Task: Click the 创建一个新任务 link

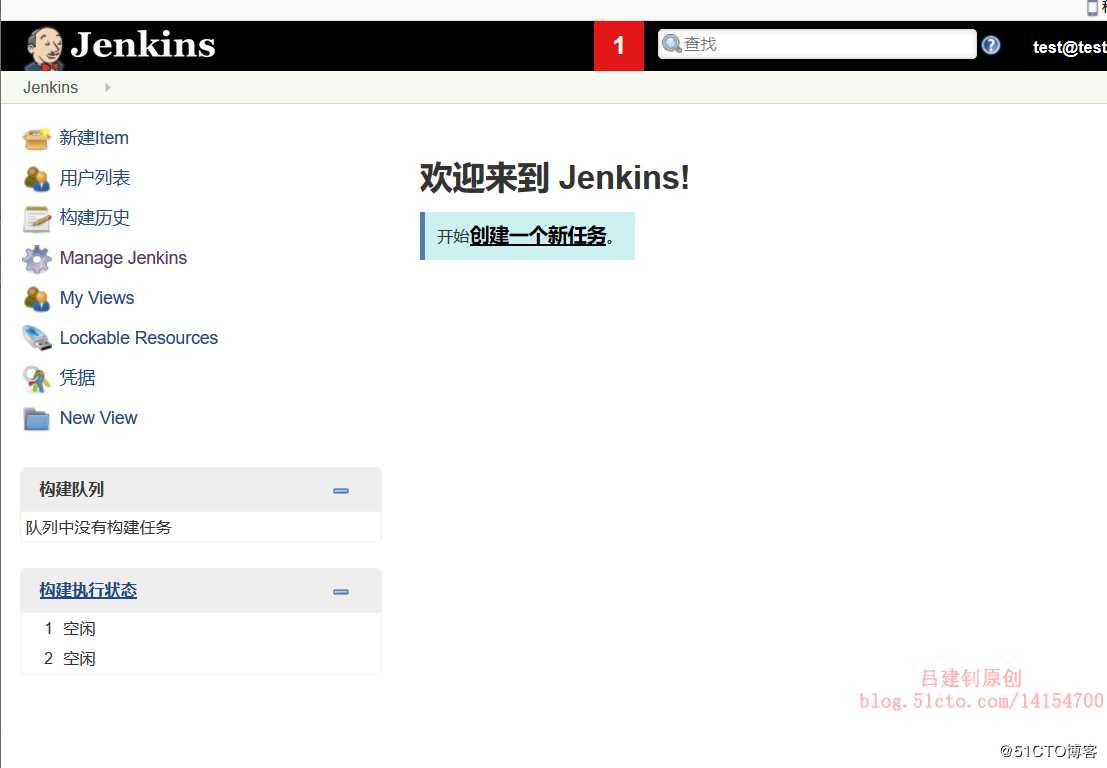Action: point(538,236)
